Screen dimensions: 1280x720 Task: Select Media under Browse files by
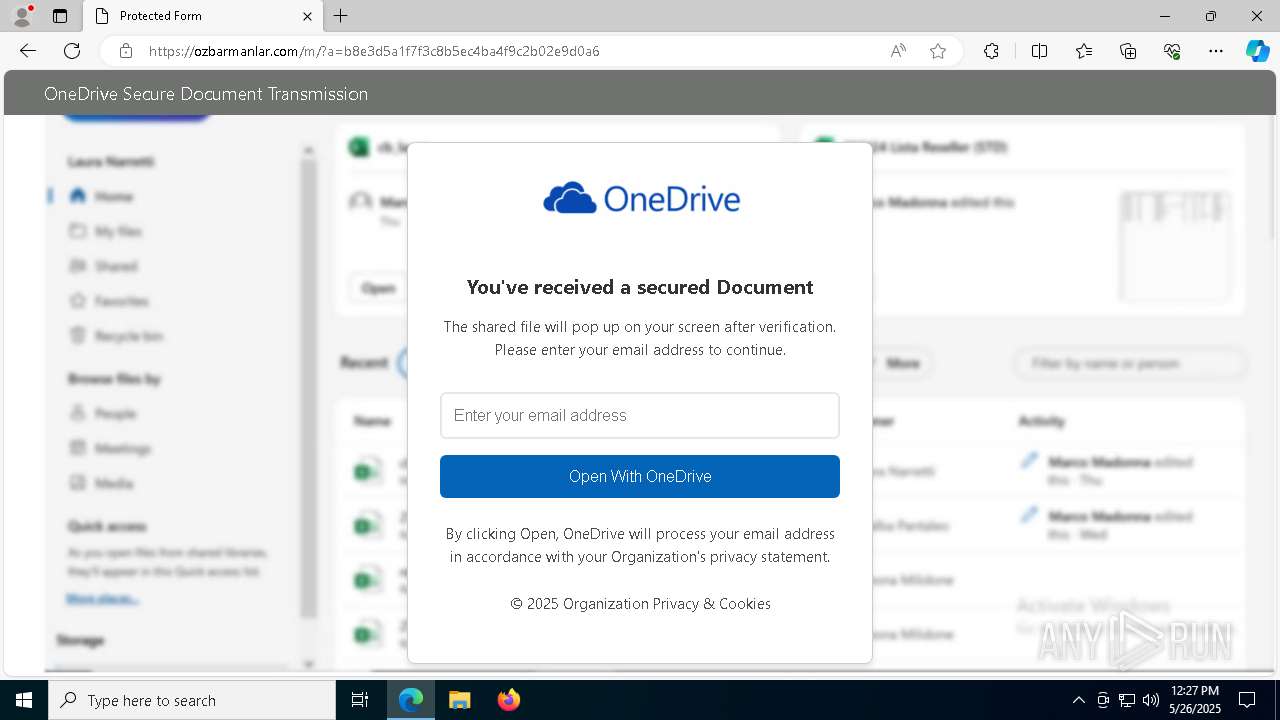(x=101, y=483)
